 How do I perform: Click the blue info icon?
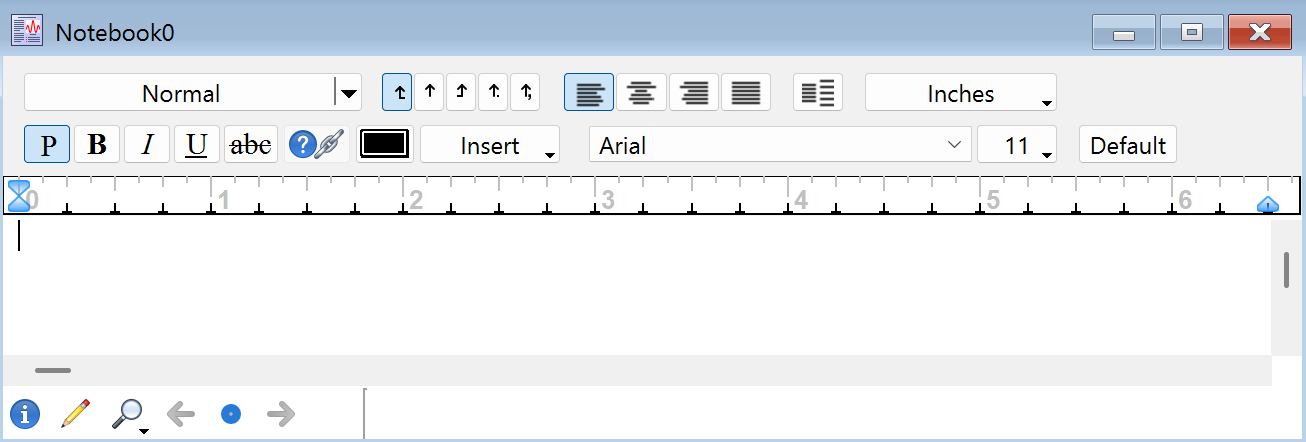coord(25,413)
